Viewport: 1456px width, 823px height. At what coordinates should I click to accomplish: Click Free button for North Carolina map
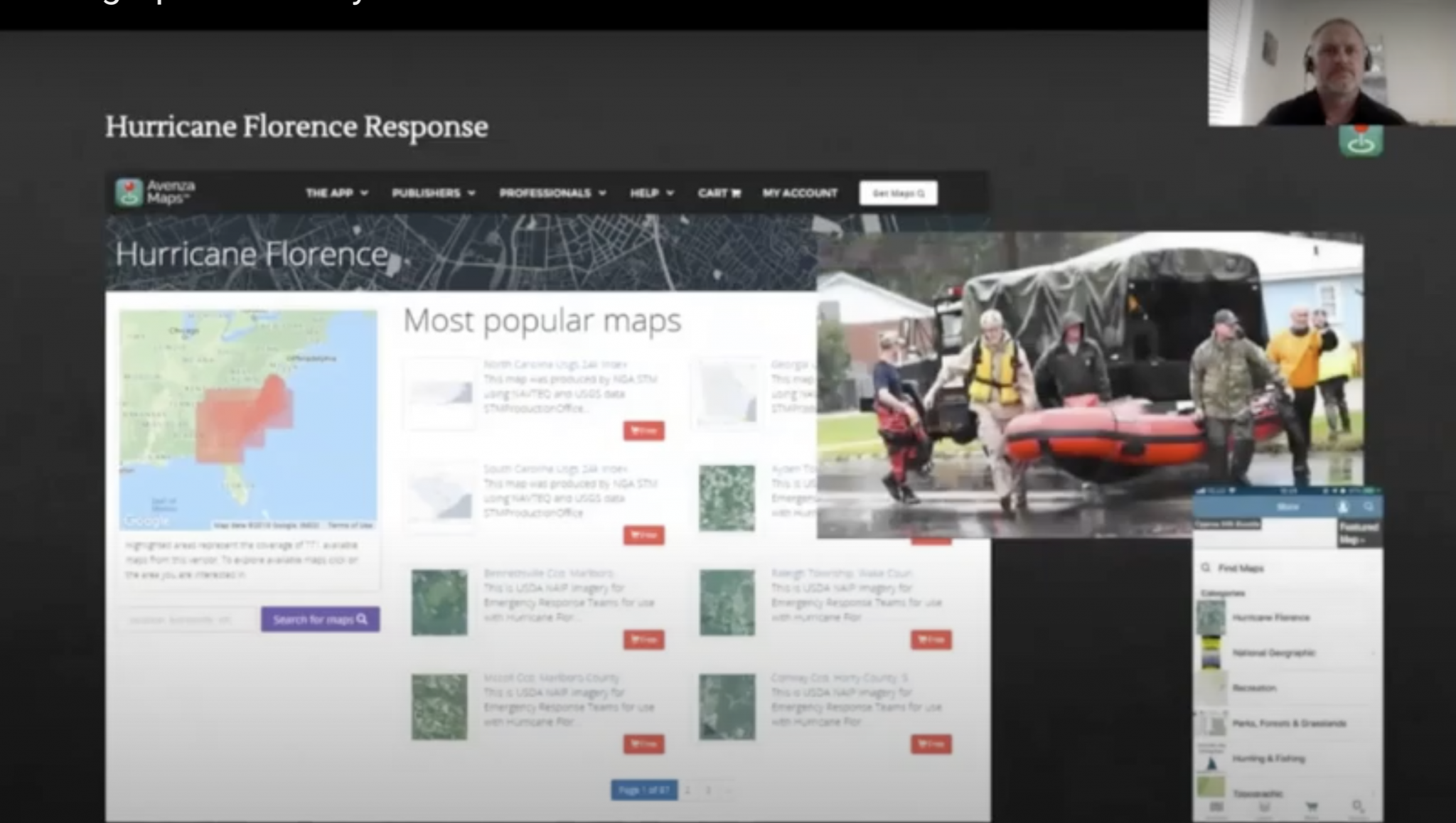(x=643, y=431)
